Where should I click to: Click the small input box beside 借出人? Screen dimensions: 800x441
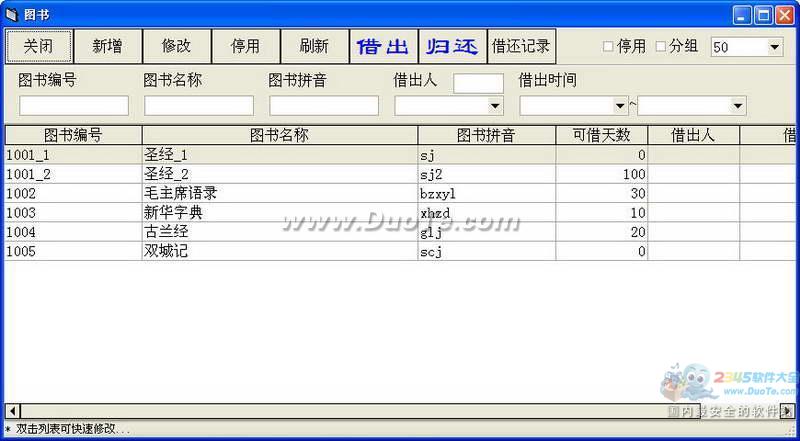click(478, 84)
